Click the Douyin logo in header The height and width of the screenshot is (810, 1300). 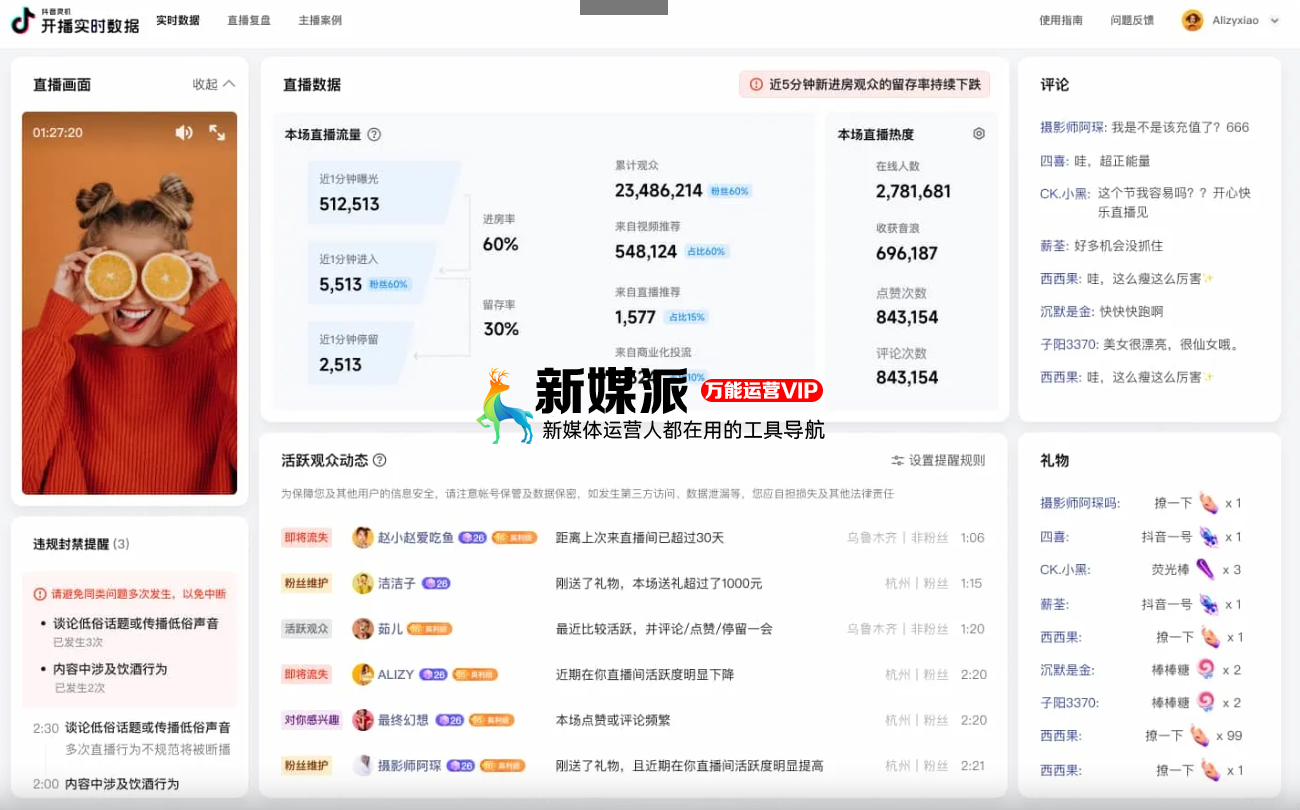point(22,20)
